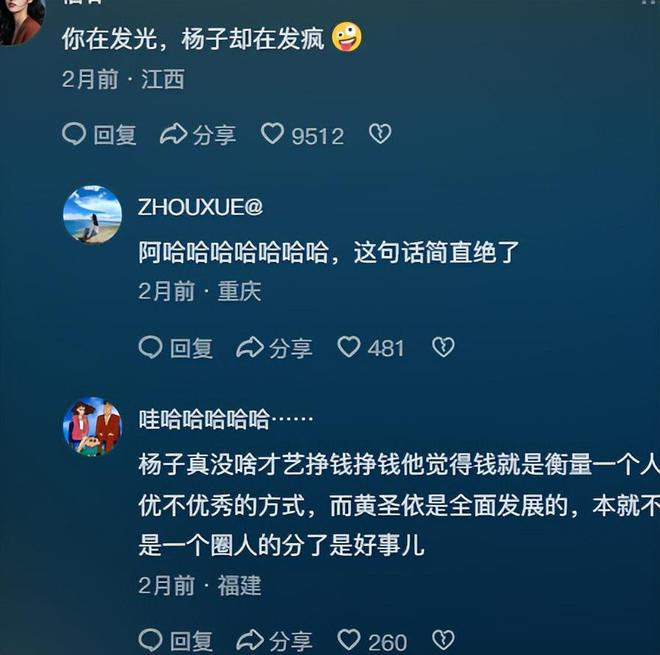Image resolution: width=660 pixels, height=655 pixels.
Task: Like ZHOUXUE@'s comment showing 481
Action: click(370, 348)
